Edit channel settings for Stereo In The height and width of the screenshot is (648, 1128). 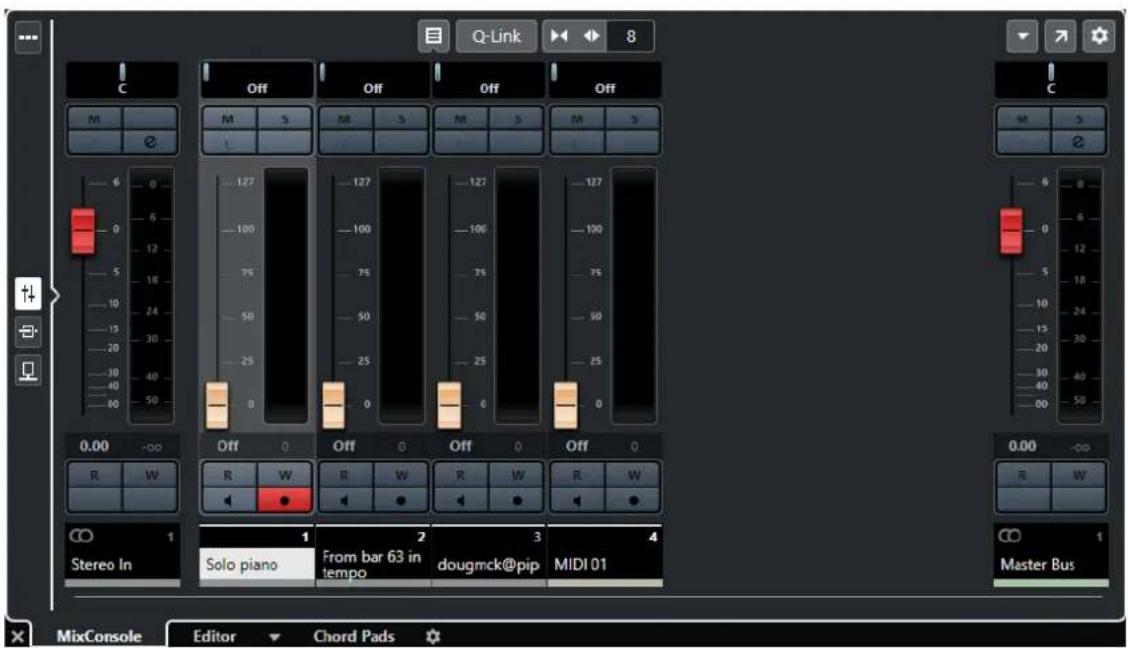click(150, 142)
